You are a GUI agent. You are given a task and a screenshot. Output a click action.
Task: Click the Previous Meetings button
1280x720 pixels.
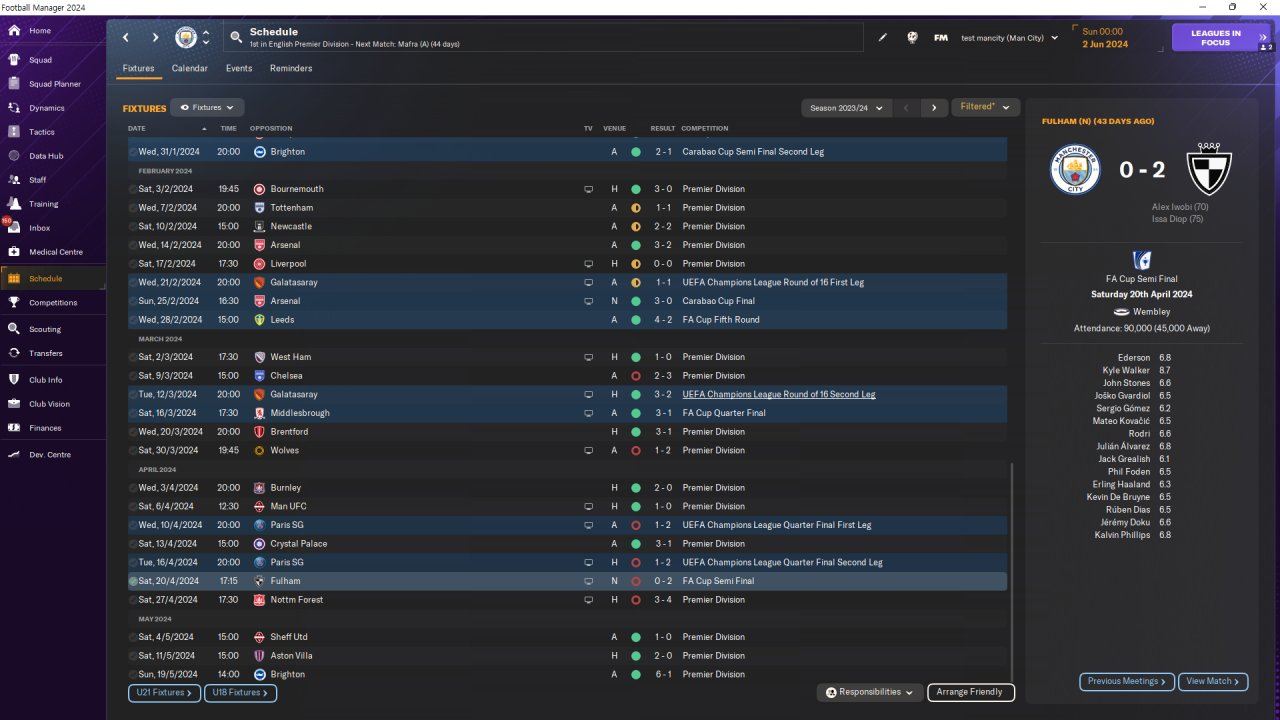1126,681
